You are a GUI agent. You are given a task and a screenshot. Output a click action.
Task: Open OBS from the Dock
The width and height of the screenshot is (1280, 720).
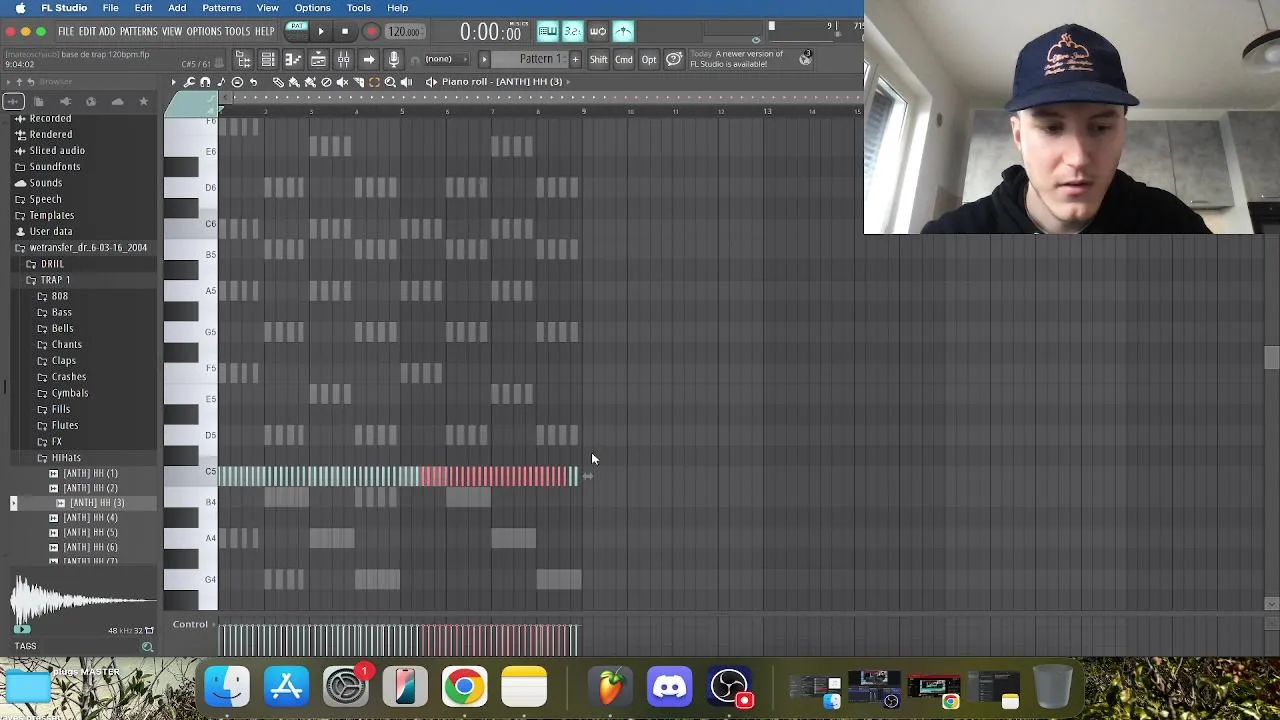(729, 686)
